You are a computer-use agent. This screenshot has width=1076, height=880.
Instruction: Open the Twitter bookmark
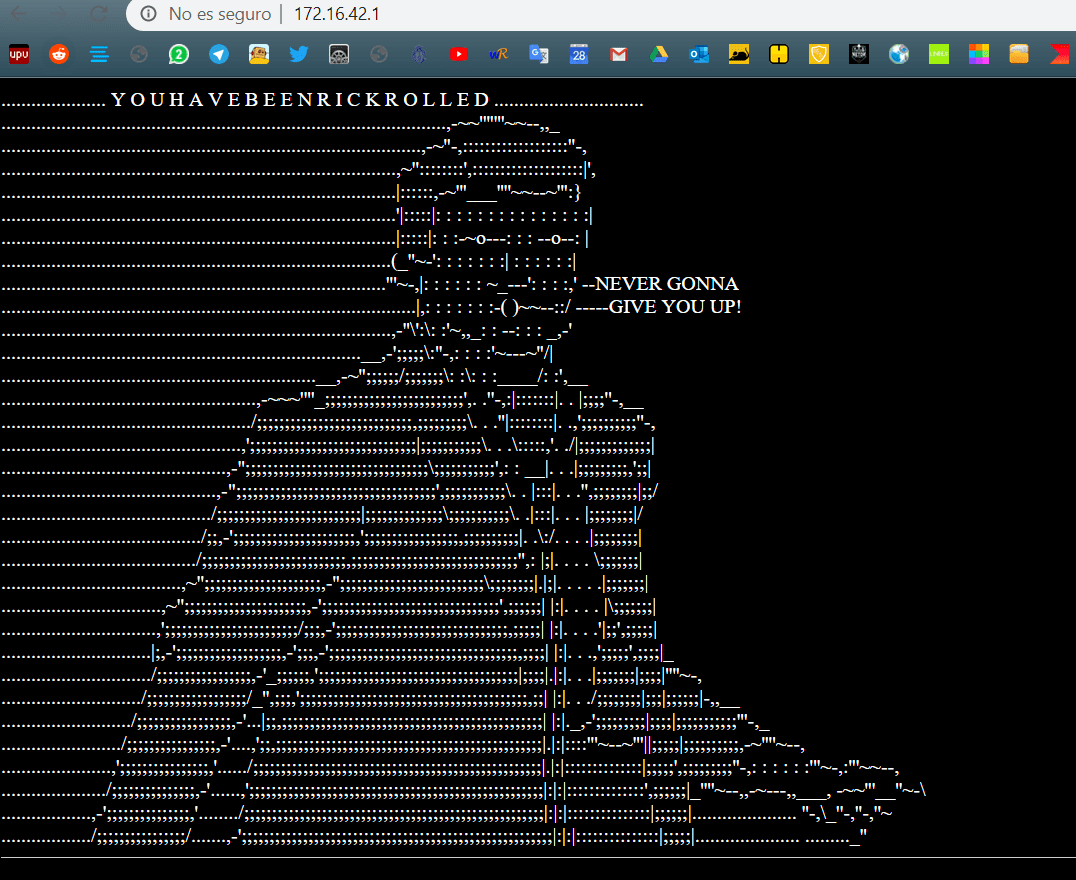[299, 54]
